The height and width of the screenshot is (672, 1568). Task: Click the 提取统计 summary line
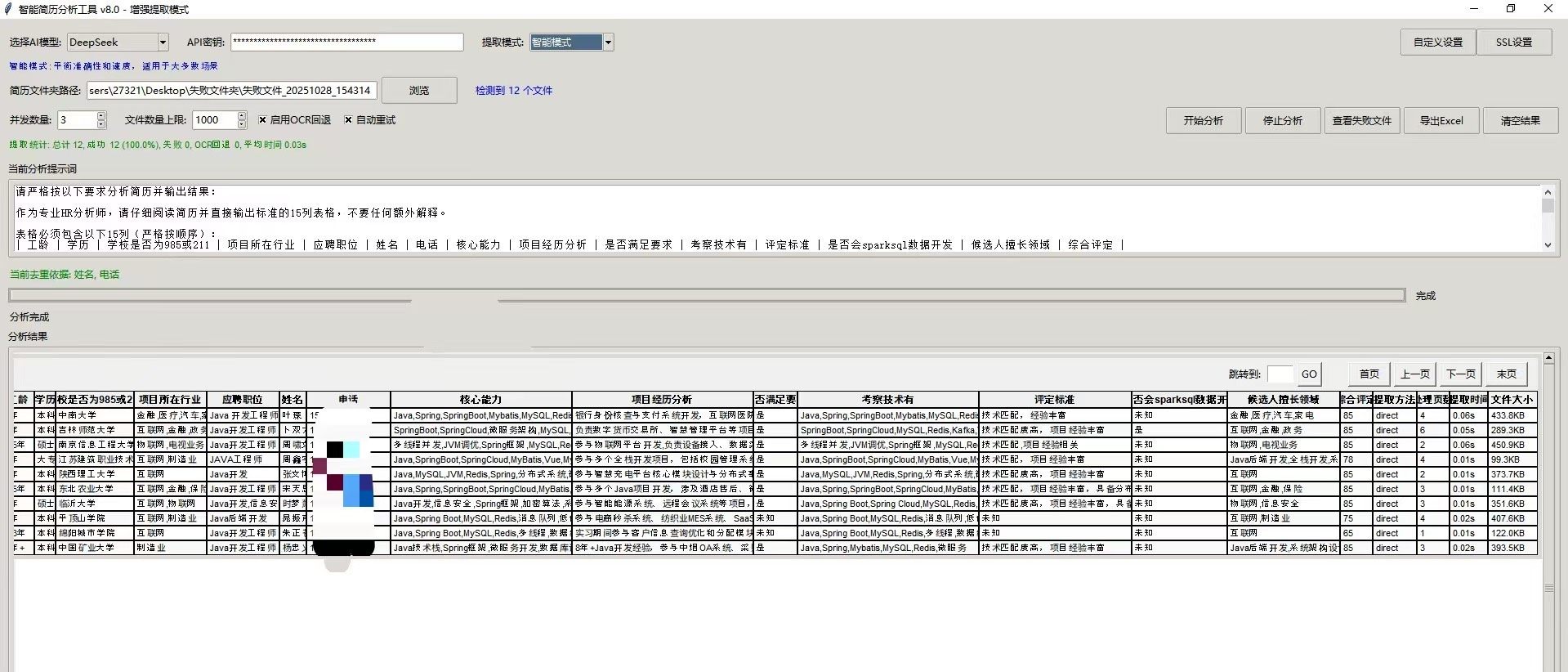pyautogui.click(x=158, y=145)
